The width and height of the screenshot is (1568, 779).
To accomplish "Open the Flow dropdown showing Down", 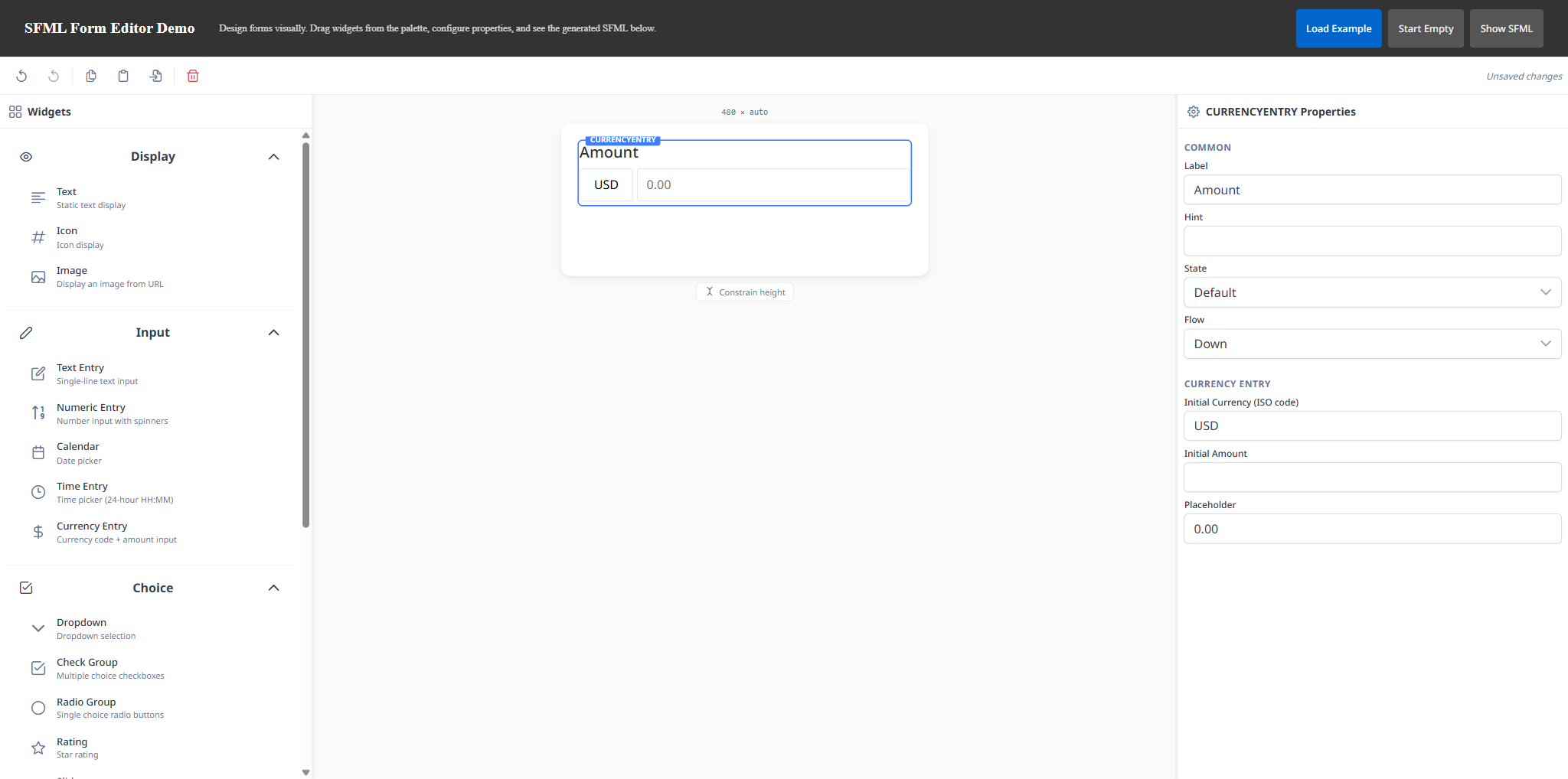I will 1372,344.
